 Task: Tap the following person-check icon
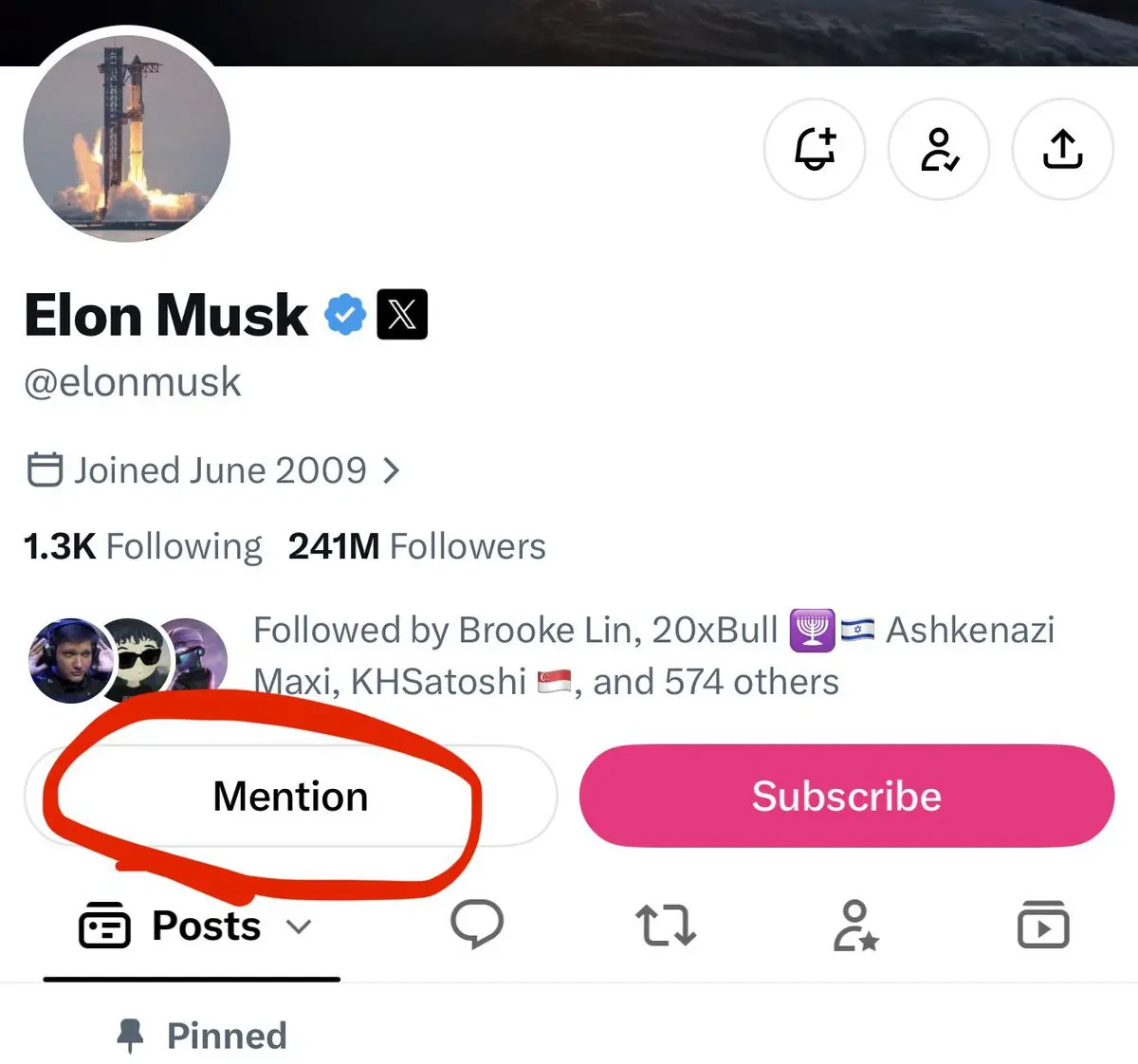pos(939,149)
